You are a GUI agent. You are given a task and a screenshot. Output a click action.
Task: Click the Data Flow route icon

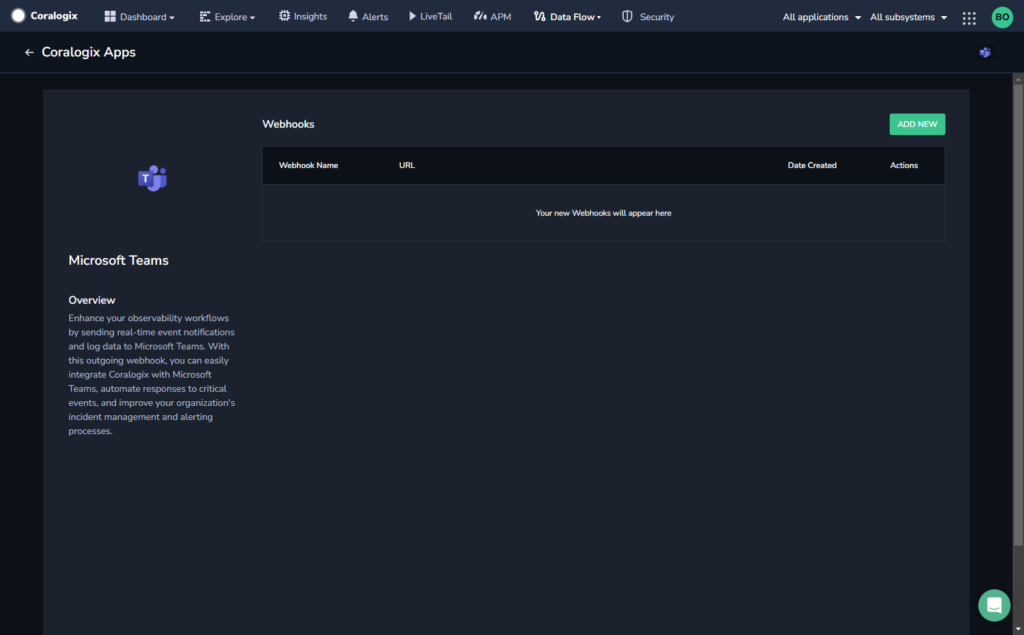[539, 16]
